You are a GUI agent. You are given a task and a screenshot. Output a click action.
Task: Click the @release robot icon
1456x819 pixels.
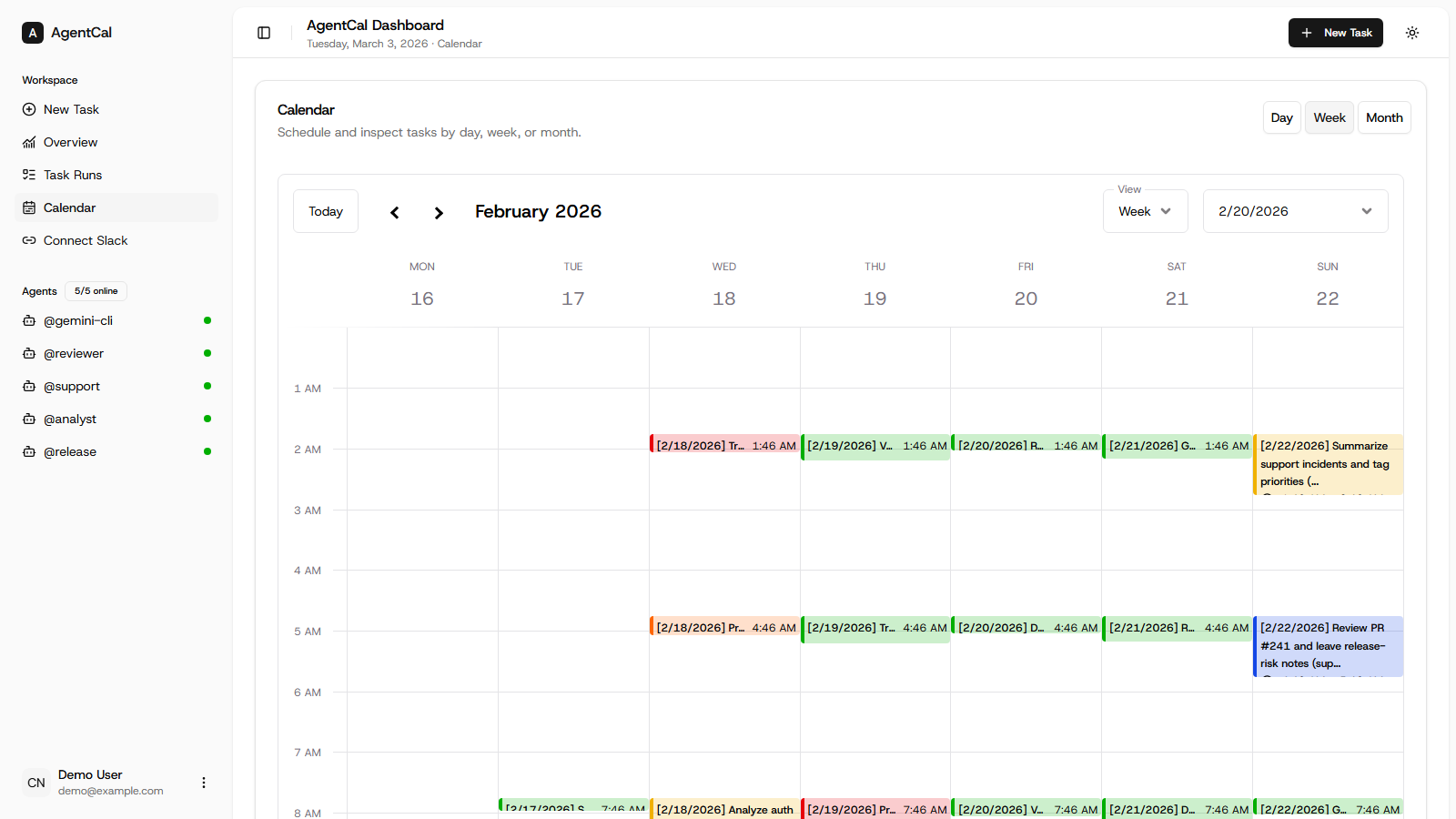point(29,451)
